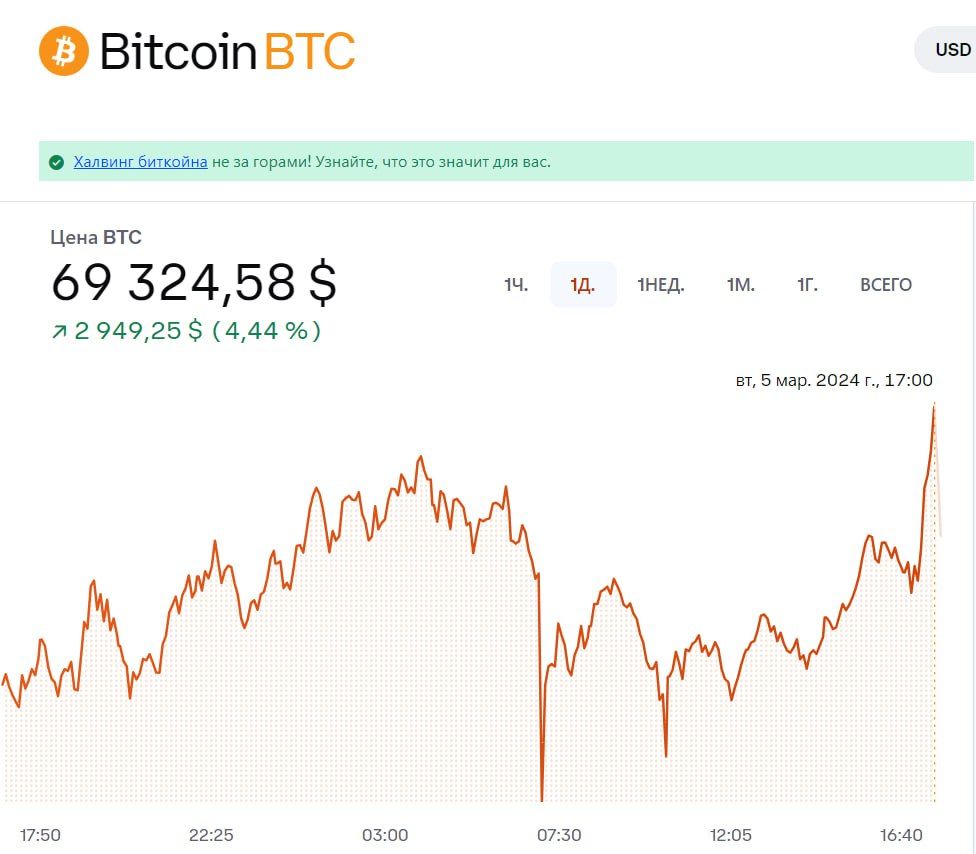The image size is (976, 854).
Task: Click the Цена BTC label
Action: pyautogui.click(x=96, y=238)
